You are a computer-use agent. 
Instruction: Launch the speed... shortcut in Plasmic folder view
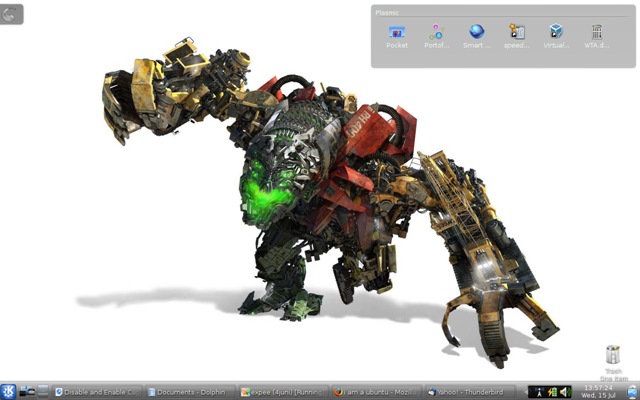pyautogui.click(x=516, y=36)
